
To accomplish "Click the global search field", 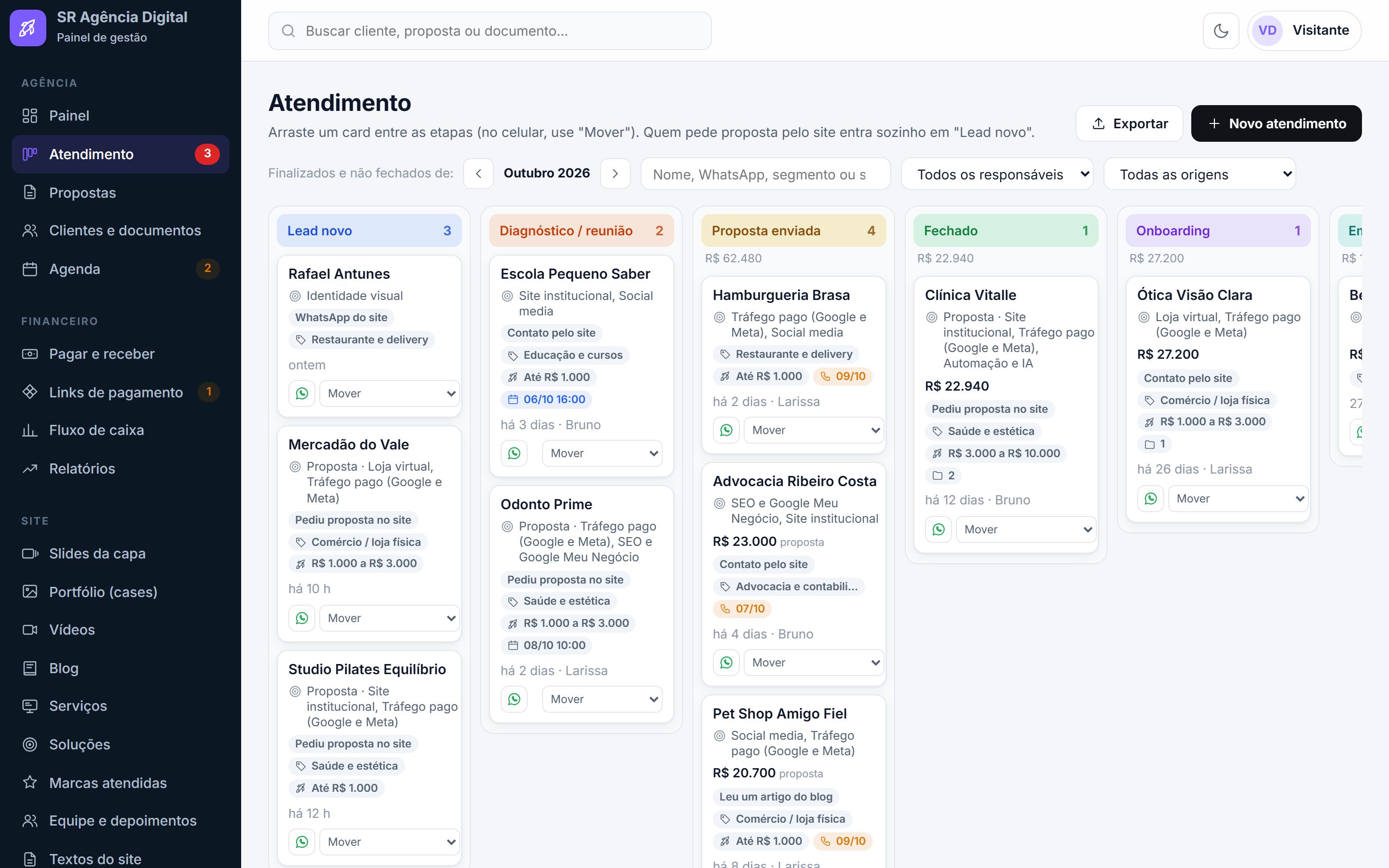I will coord(490,31).
